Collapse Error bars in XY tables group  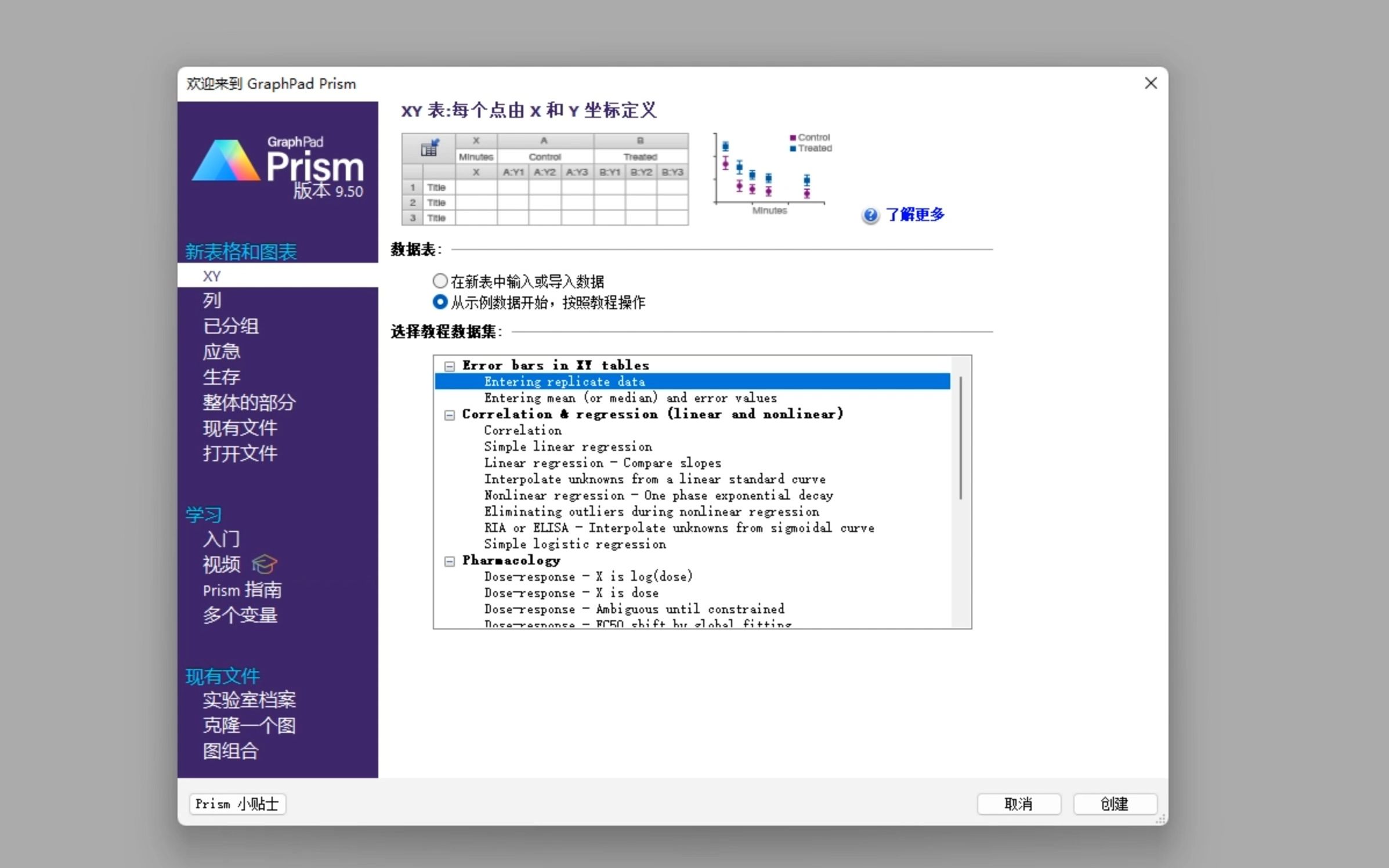coord(449,366)
